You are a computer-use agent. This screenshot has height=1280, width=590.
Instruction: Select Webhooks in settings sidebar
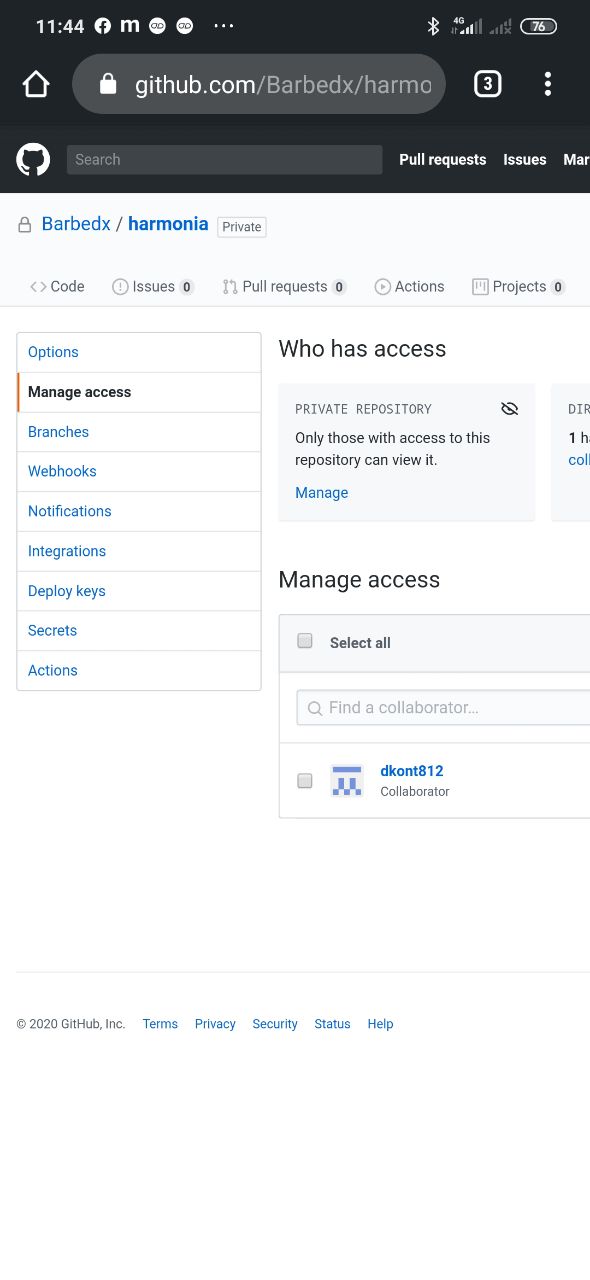(x=139, y=471)
